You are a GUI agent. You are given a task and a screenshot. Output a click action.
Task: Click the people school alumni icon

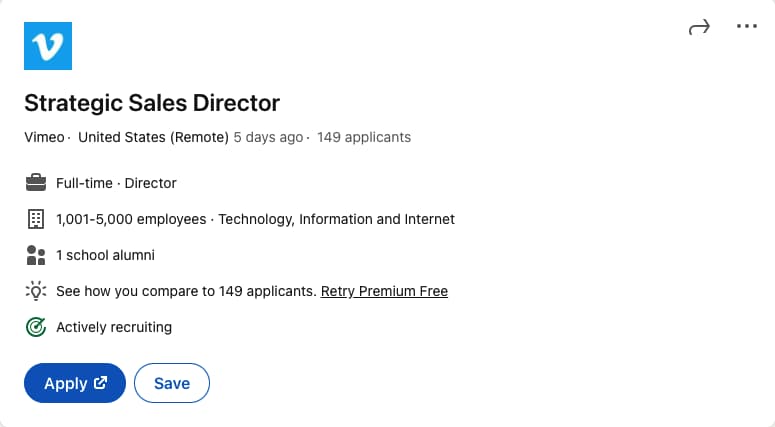[x=36, y=255]
